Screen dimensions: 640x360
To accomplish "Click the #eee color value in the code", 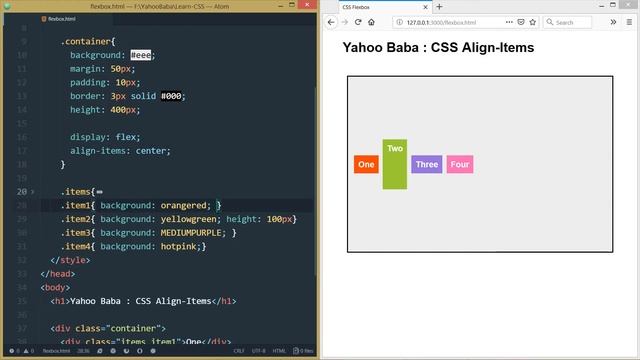I will point(140,55).
